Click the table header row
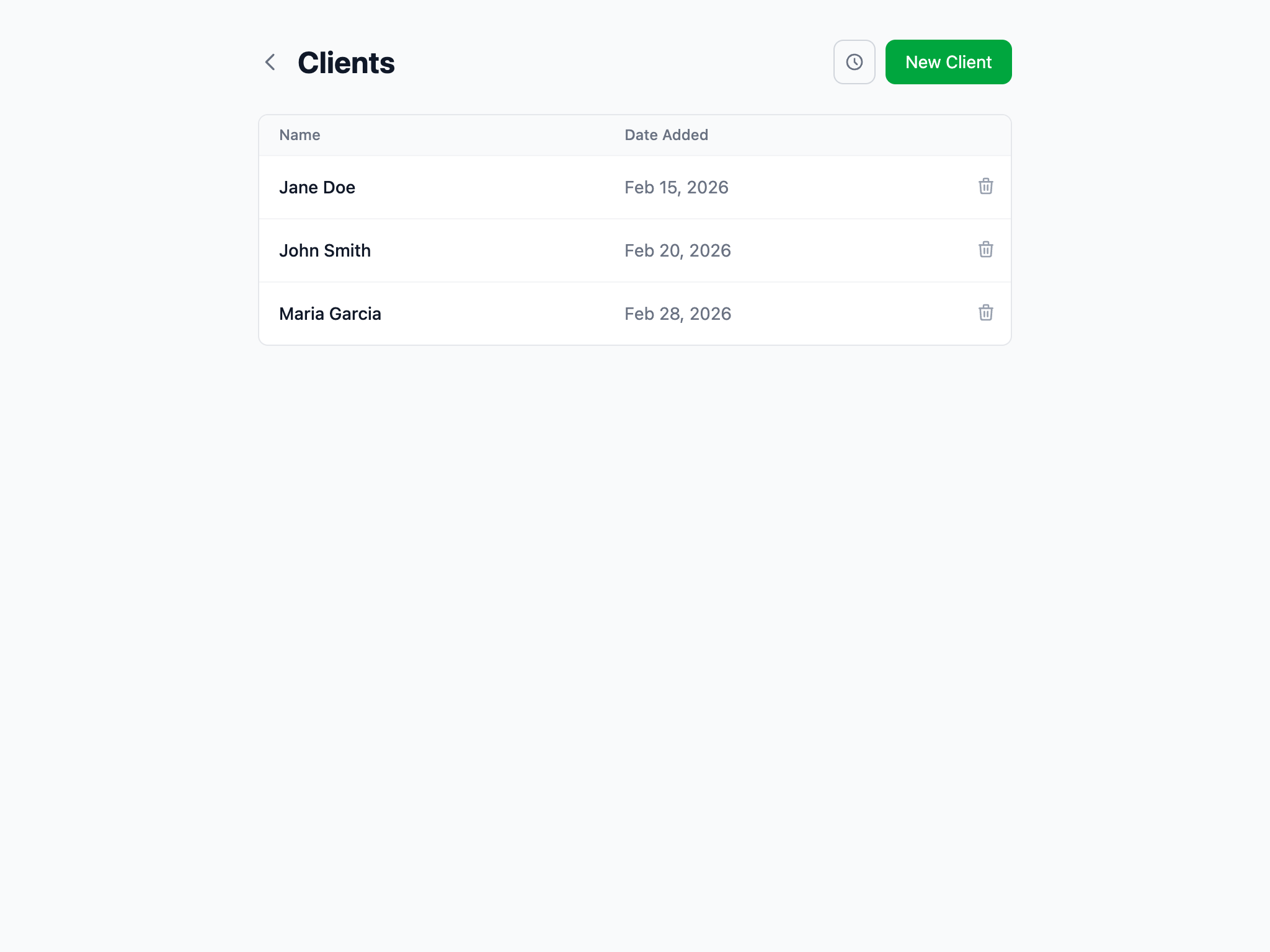The image size is (1270, 952). coord(634,134)
